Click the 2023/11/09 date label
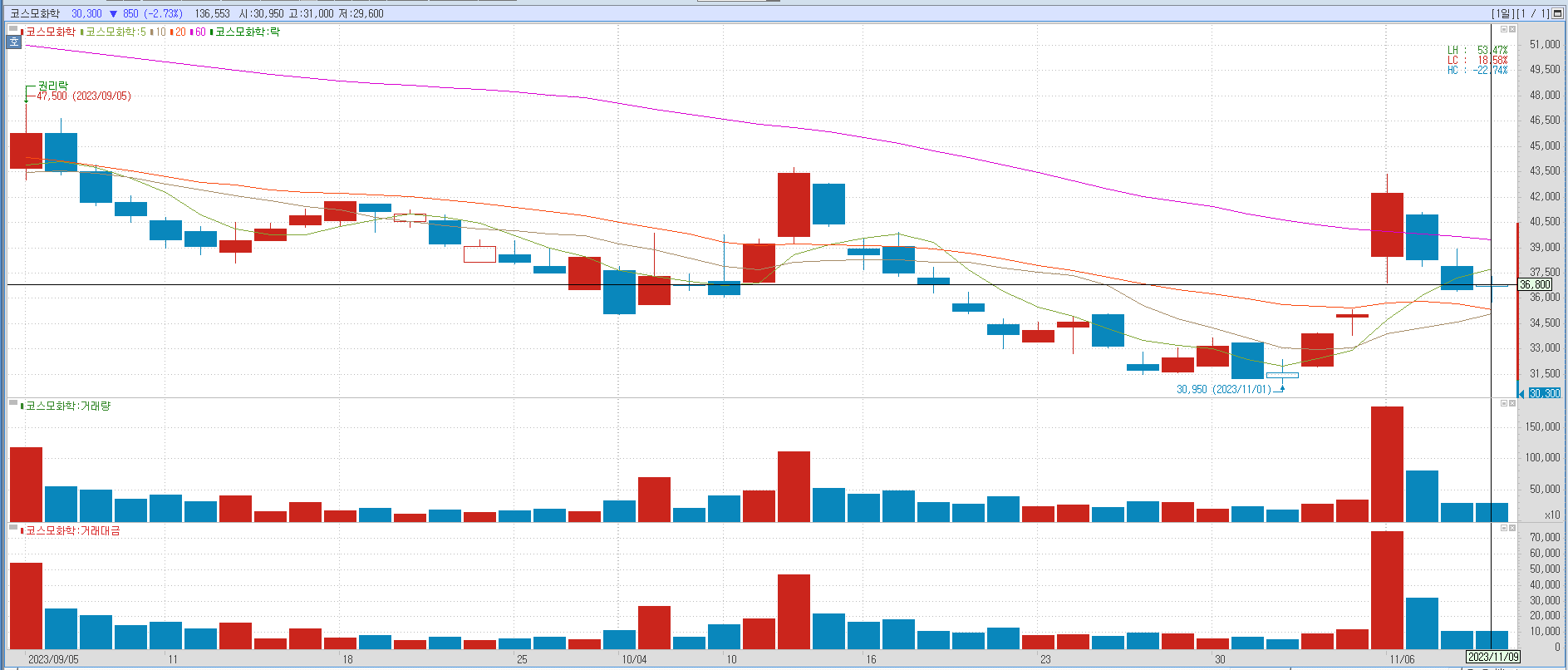The image size is (1568, 670). [x=1492, y=657]
